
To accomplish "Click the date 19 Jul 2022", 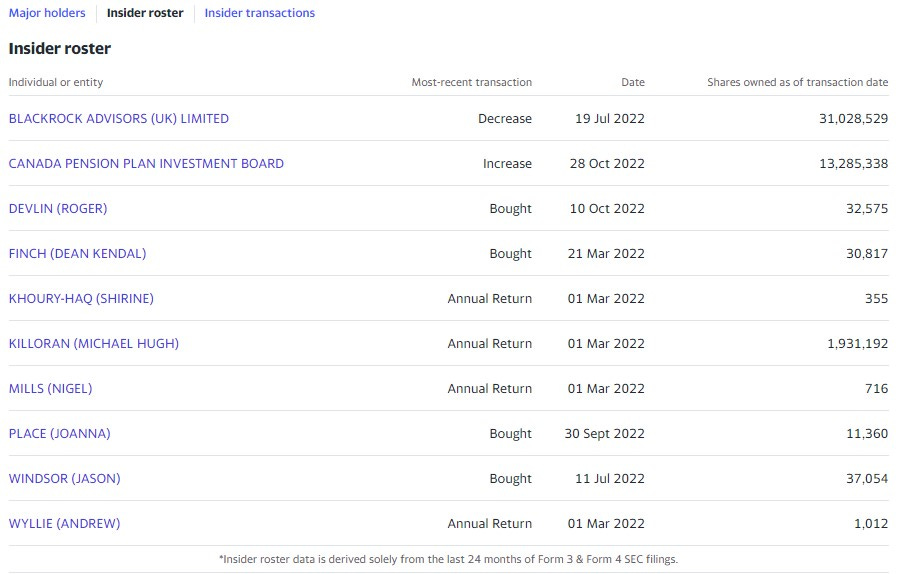I will 610,119.
